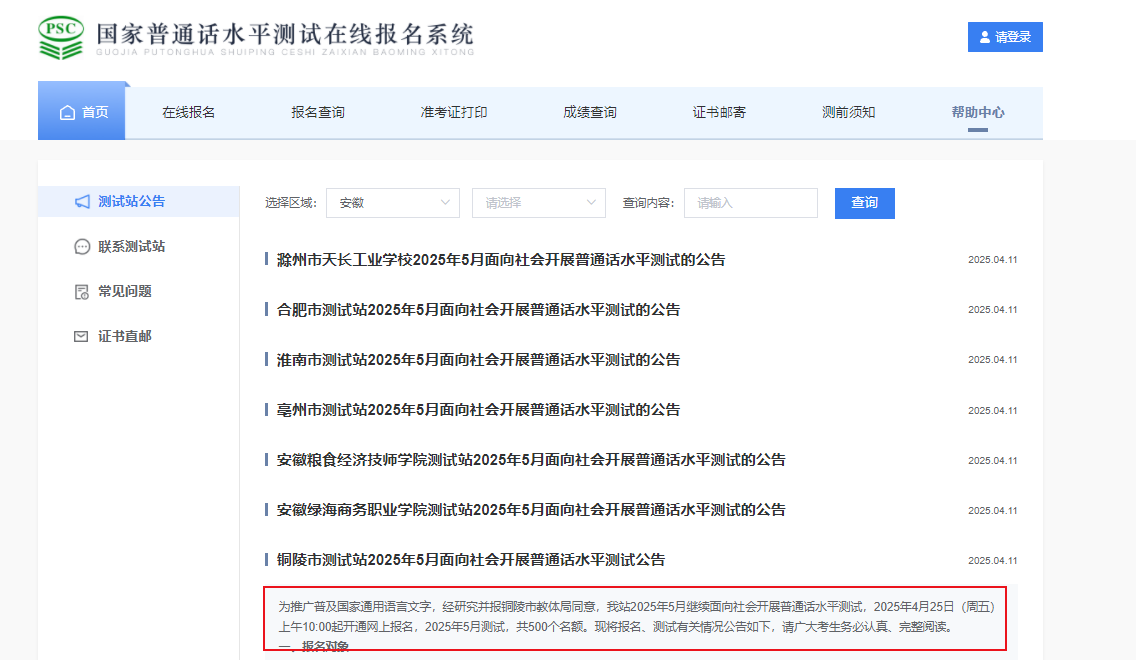Open 亳州市测试站 announcement
This screenshot has height=660, width=1136.
pos(478,410)
